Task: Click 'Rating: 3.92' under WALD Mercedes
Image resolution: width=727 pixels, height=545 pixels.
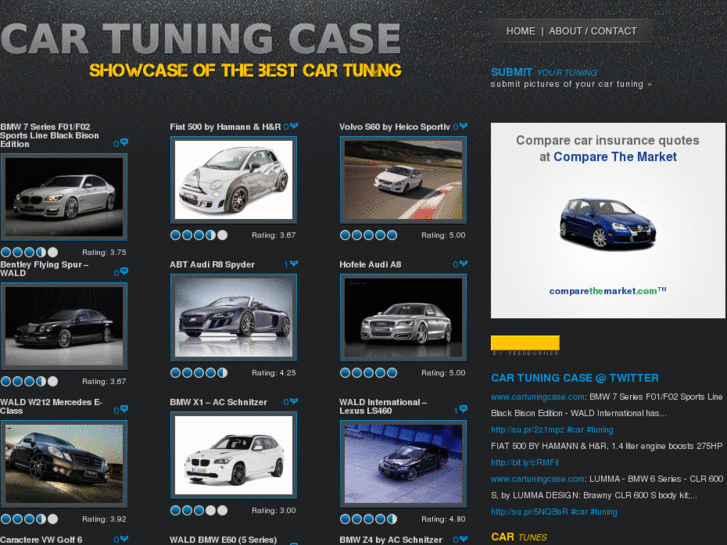Action: click(x=104, y=519)
